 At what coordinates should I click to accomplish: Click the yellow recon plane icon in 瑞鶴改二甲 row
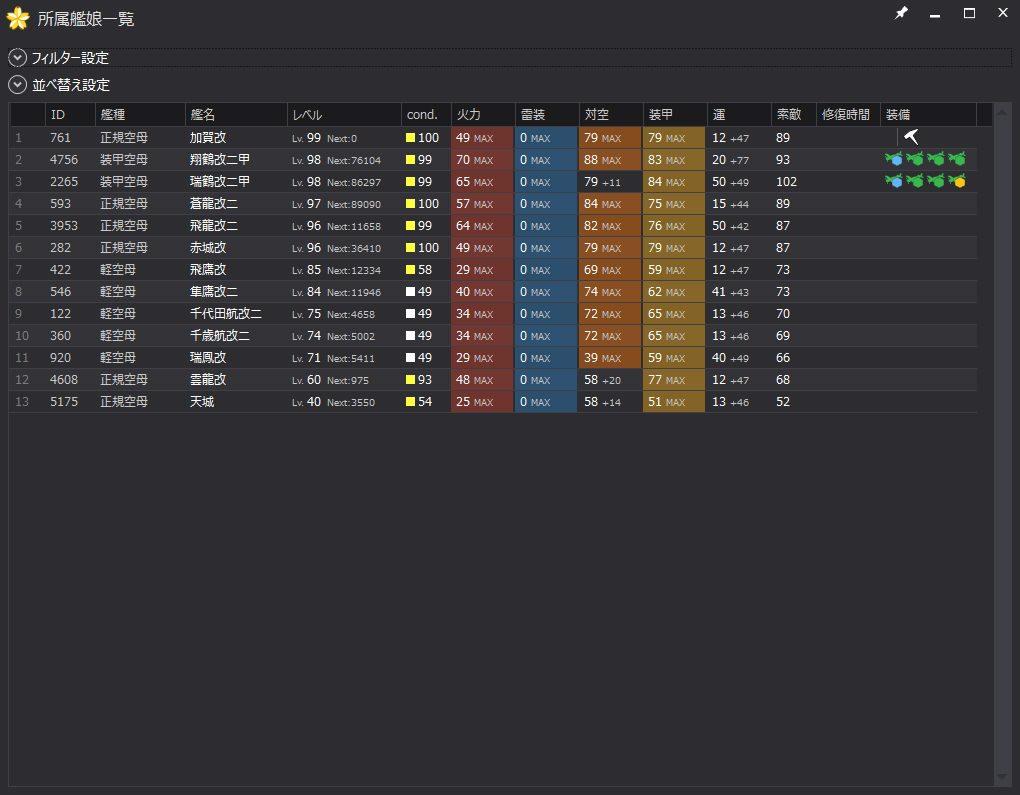956,181
